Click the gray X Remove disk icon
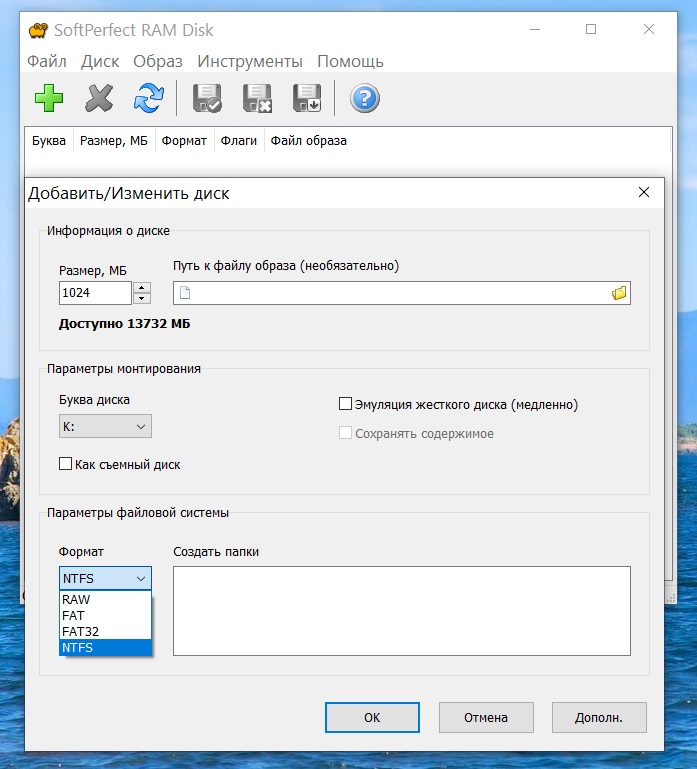 point(99,98)
